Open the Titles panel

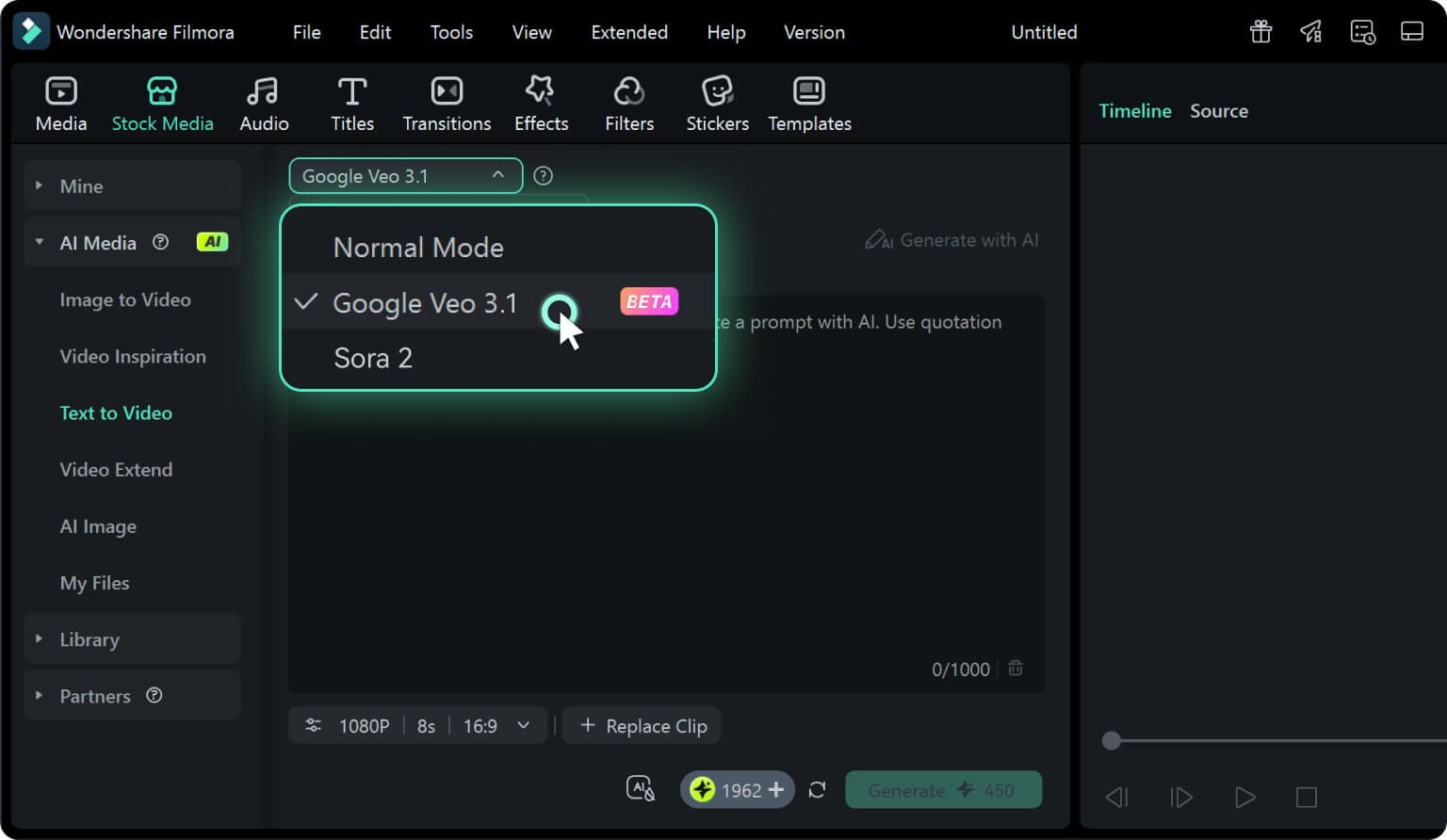(352, 103)
